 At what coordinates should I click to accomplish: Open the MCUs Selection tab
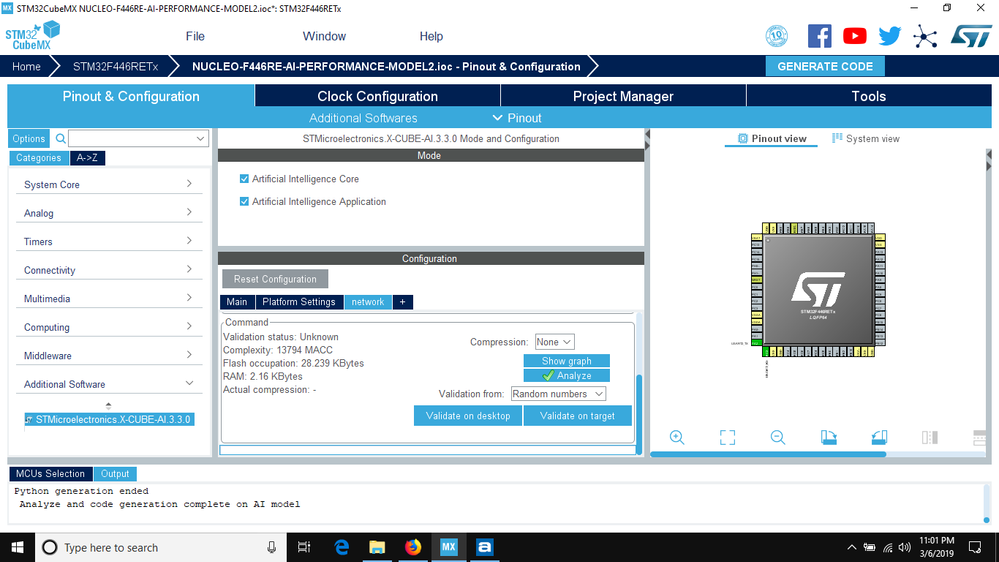click(50, 473)
